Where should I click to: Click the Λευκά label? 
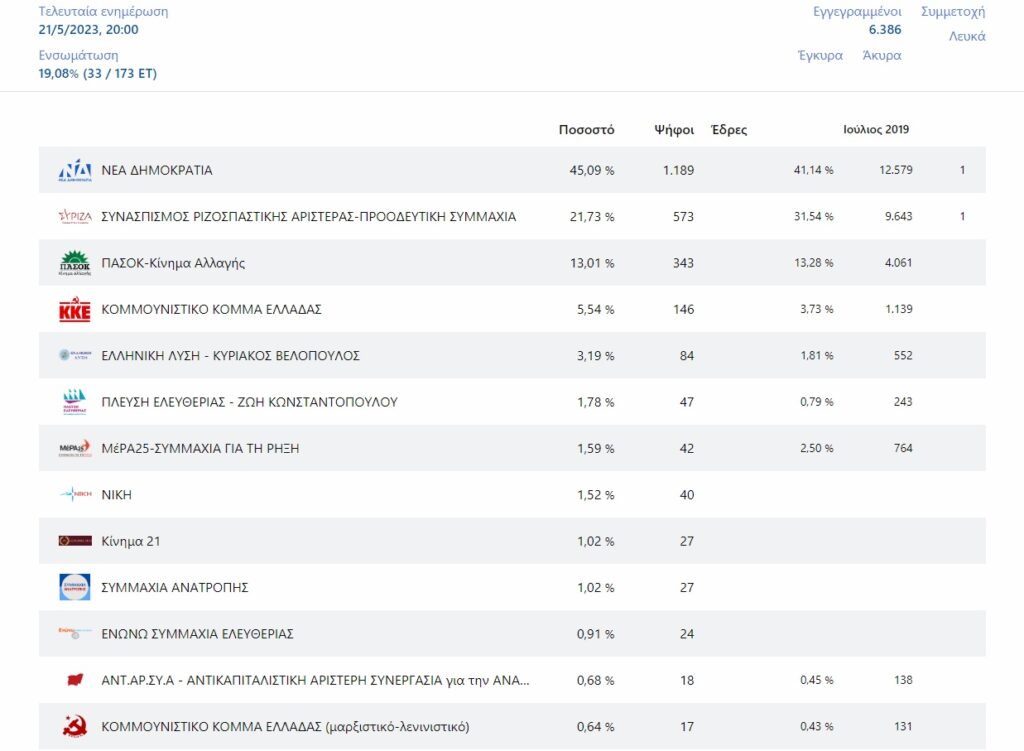[x=967, y=37]
